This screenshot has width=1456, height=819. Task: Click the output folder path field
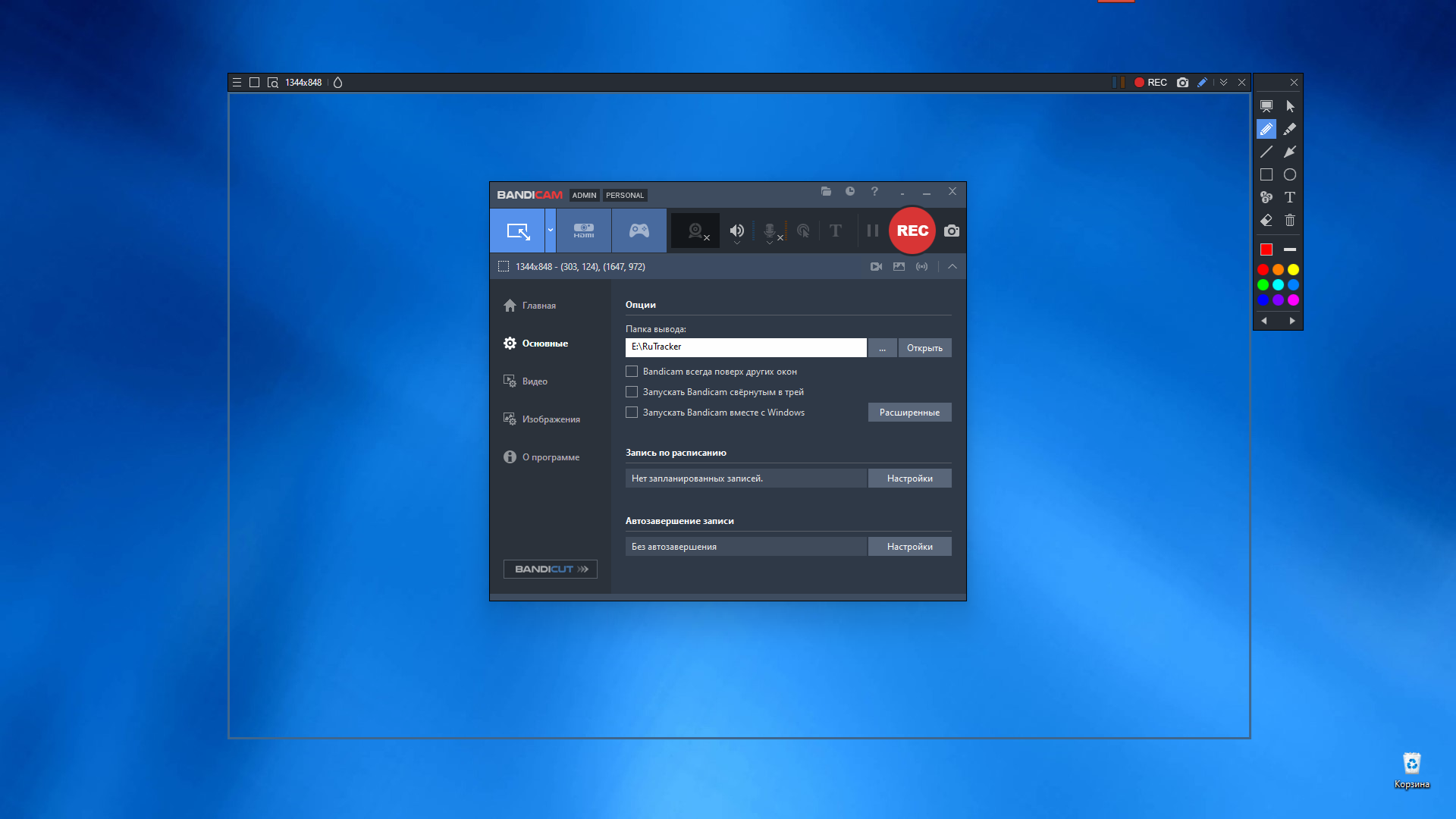[745, 347]
